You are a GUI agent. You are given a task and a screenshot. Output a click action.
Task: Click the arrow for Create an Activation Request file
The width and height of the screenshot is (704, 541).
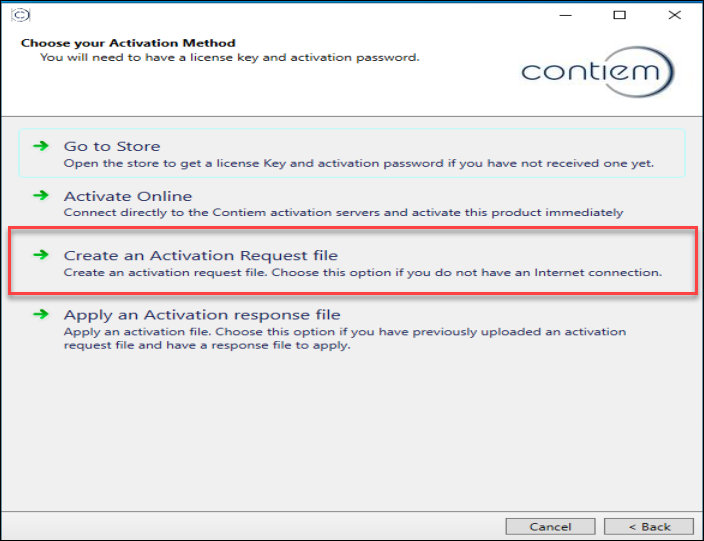coord(41,255)
